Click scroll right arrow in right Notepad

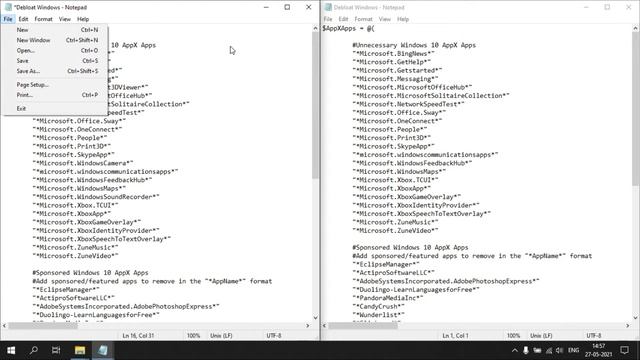click(x=628, y=326)
